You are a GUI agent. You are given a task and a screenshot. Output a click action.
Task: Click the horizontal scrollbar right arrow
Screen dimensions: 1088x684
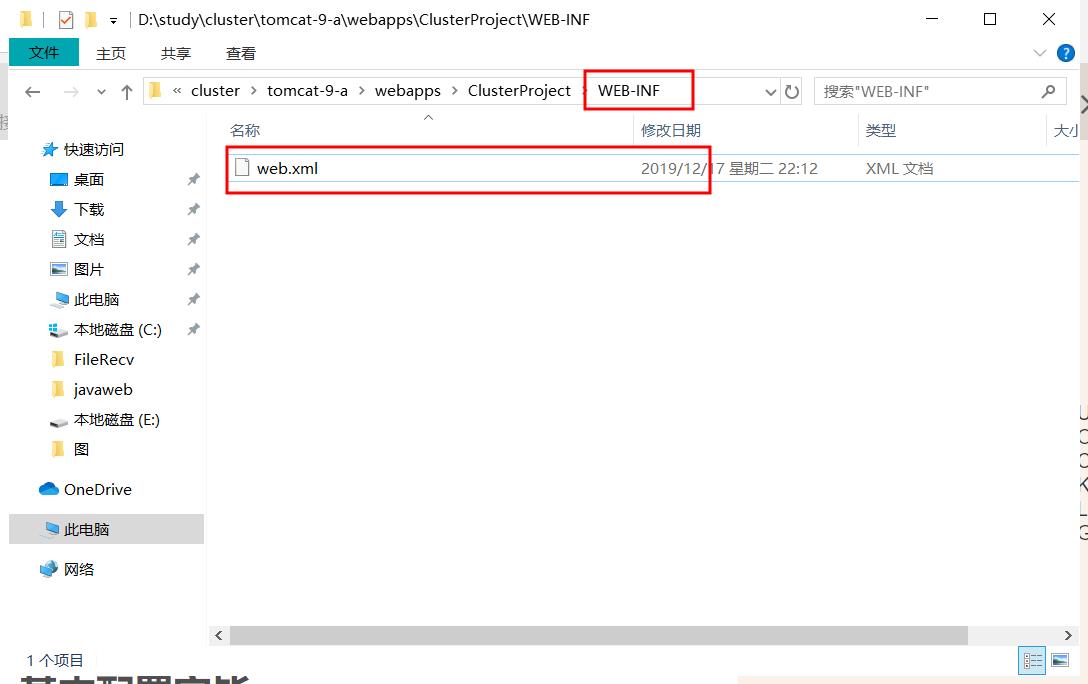pyautogui.click(x=1068, y=635)
